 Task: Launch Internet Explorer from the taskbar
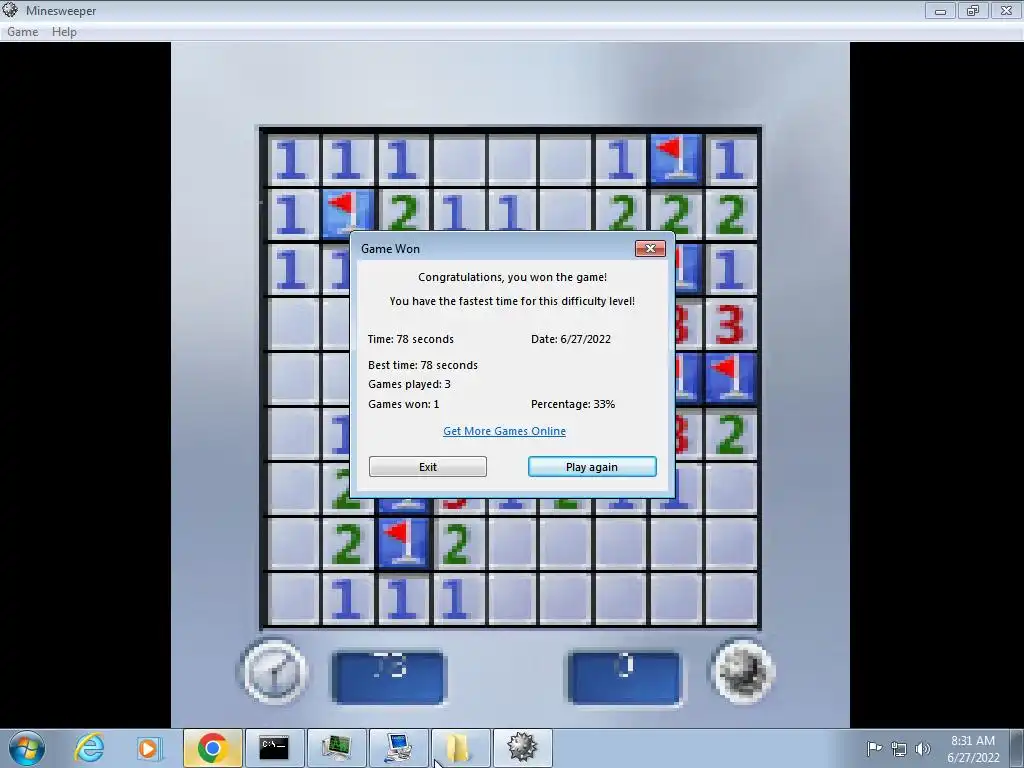(x=89, y=748)
